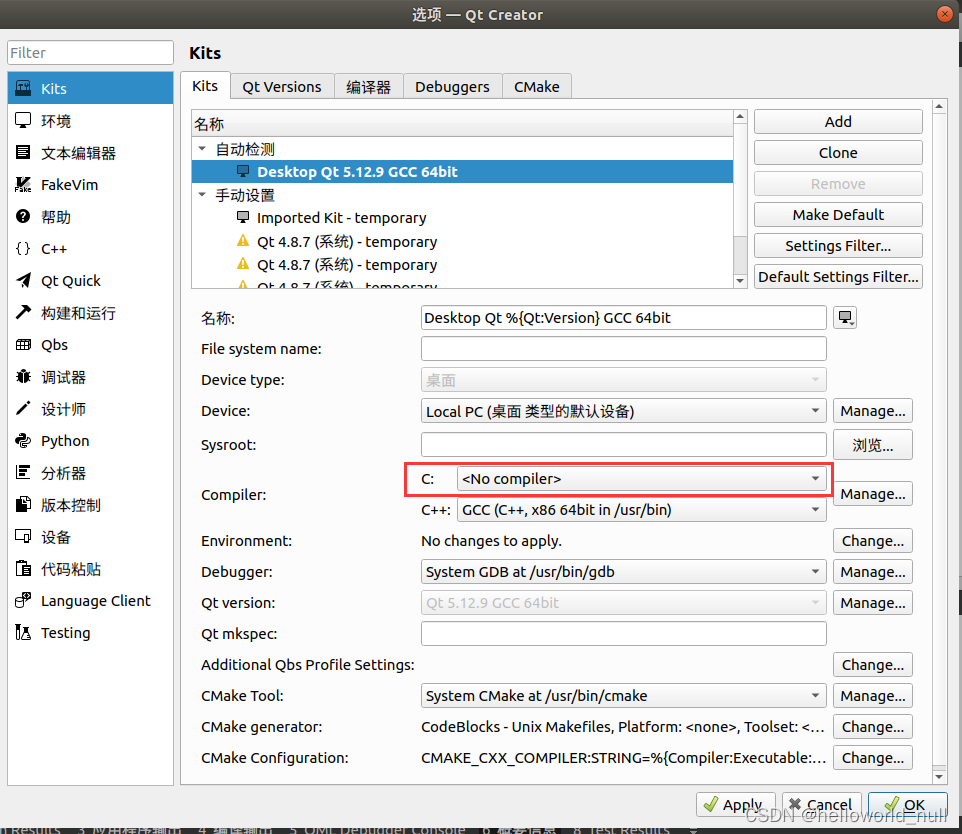Open the Debugger dropdown showing System GDB
962x834 pixels.
(x=623, y=571)
